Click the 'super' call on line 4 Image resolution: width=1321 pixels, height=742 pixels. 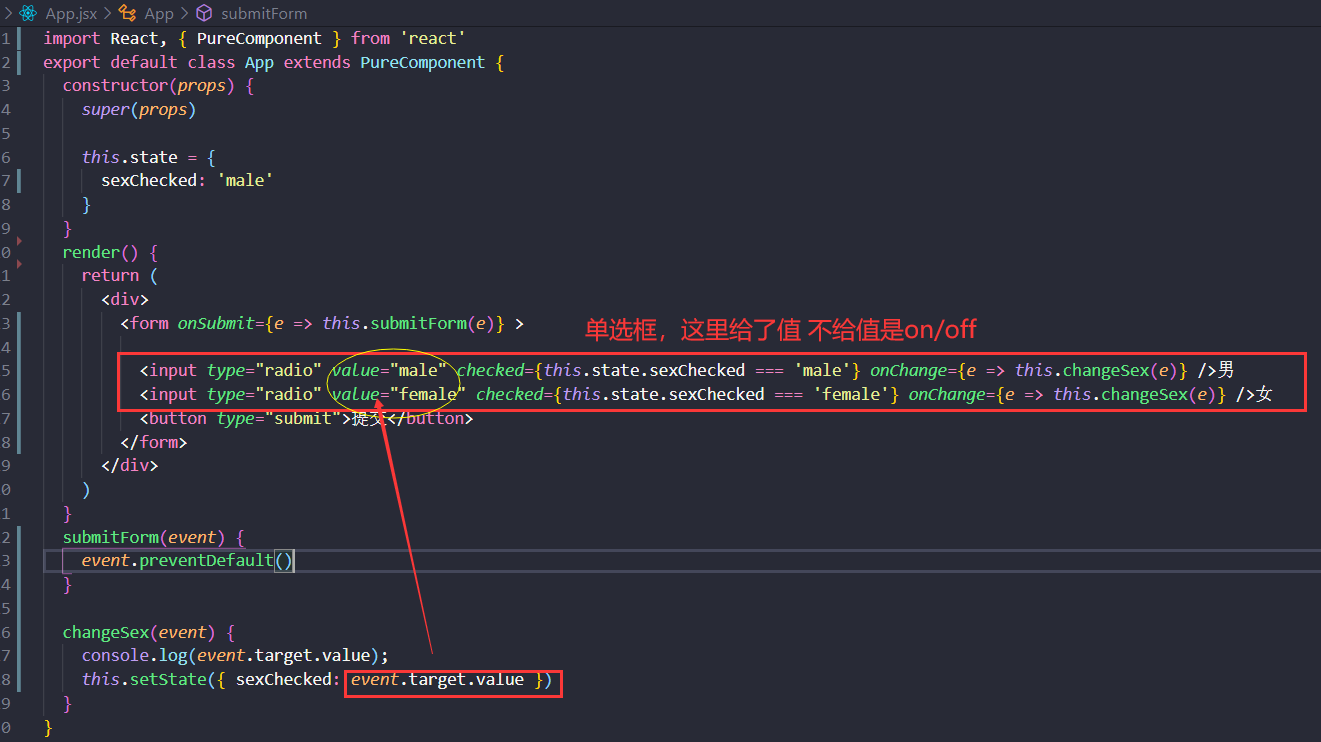coord(106,110)
